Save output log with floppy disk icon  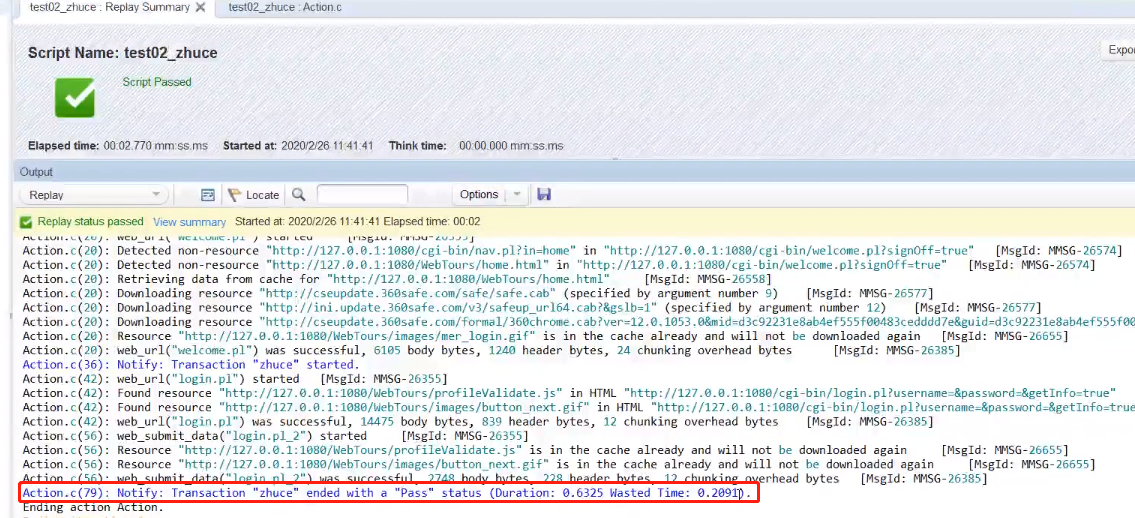pyautogui.click(x=544, y=195)
